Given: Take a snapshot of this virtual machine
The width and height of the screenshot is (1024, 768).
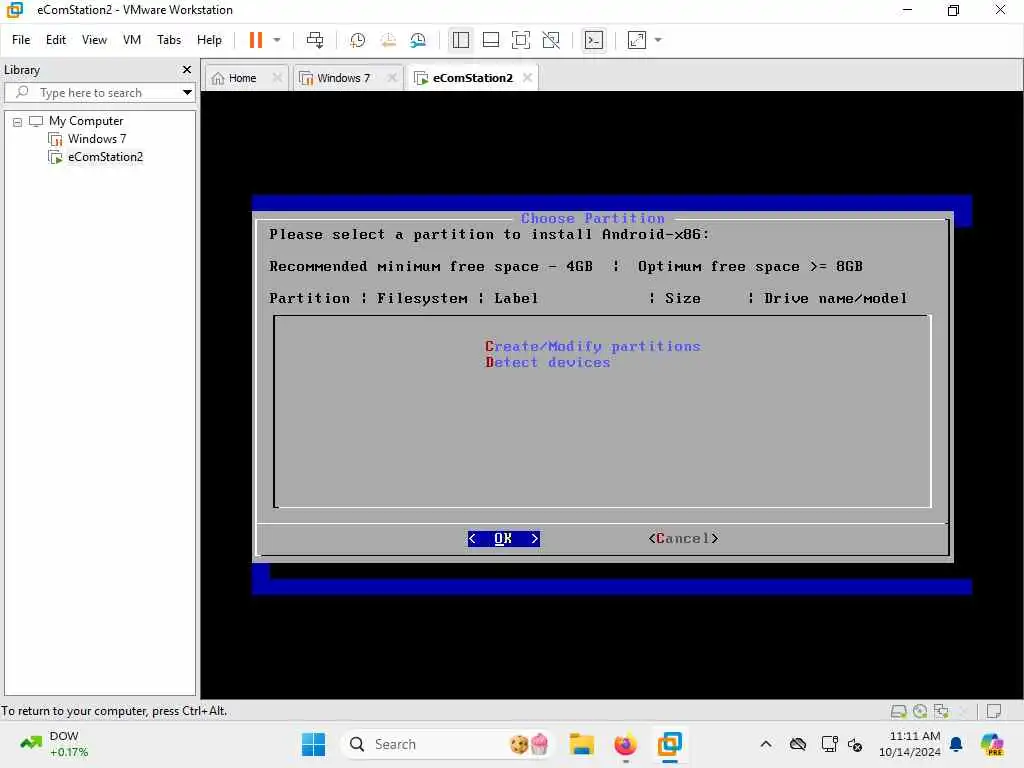Looking at the screenshot, I should tap(357, 40).
